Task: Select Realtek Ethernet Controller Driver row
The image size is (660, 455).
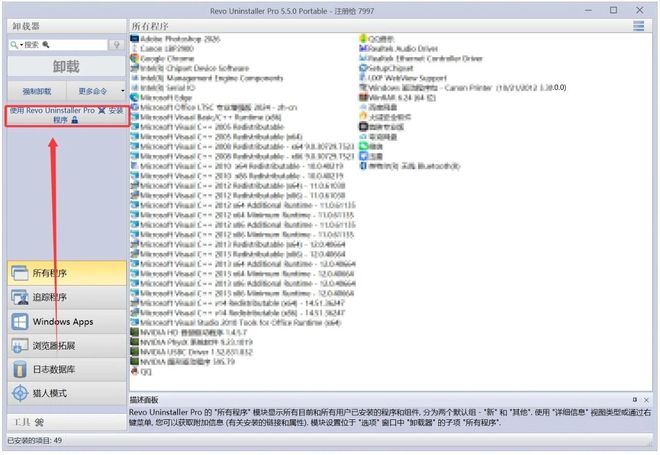Action: (421, 59)
